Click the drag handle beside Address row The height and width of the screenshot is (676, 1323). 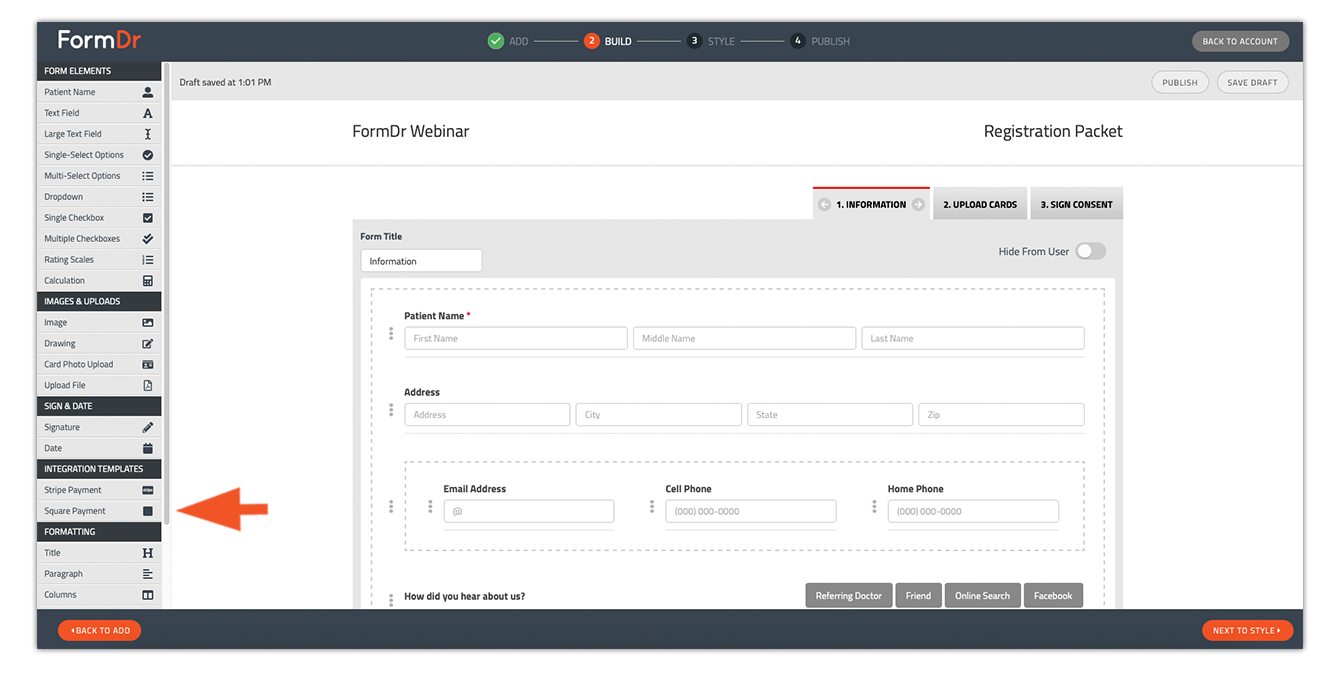(391, 410)
